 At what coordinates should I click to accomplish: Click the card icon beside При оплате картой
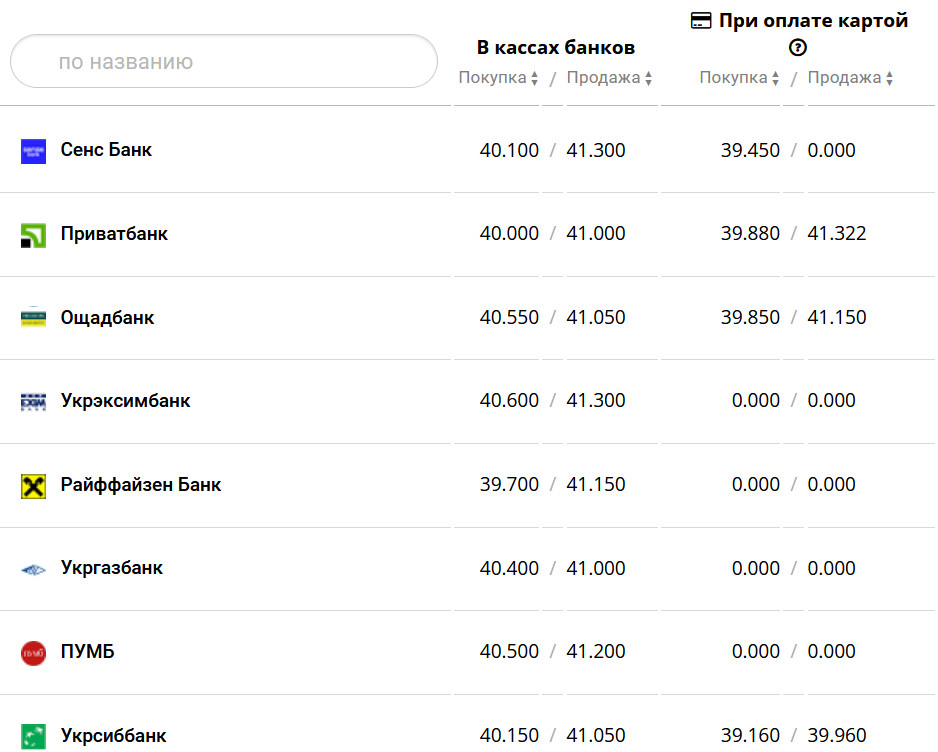[x=701, y=21]
